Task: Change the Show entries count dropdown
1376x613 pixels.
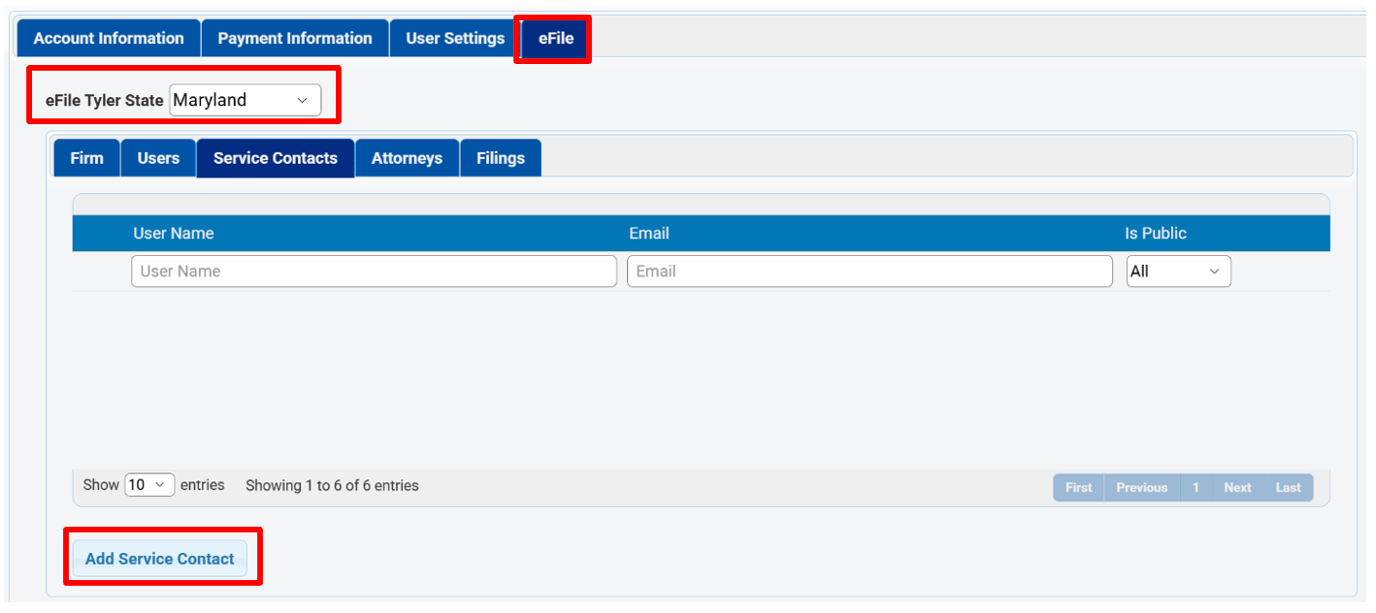Action: pos(149,485)
